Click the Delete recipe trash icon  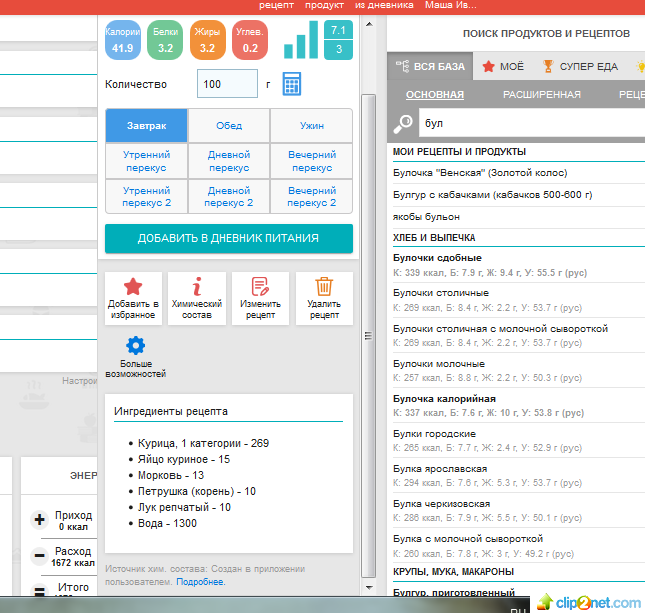tap(324, 287)
